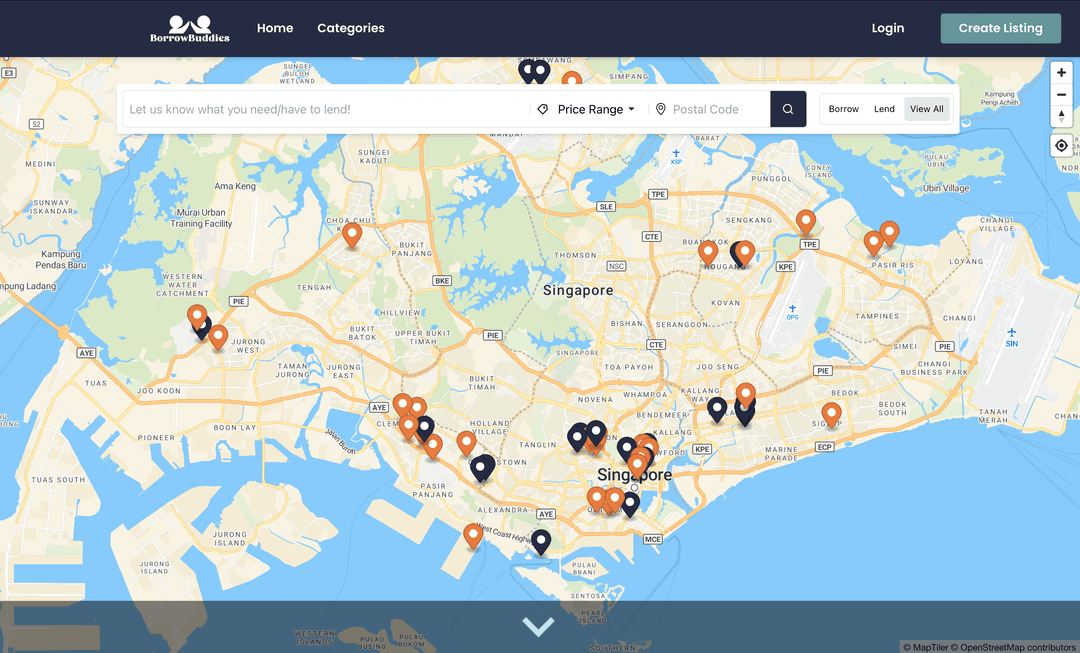Reset map bearing with the compass
1080x653 pixels.
click(1061, 116)
